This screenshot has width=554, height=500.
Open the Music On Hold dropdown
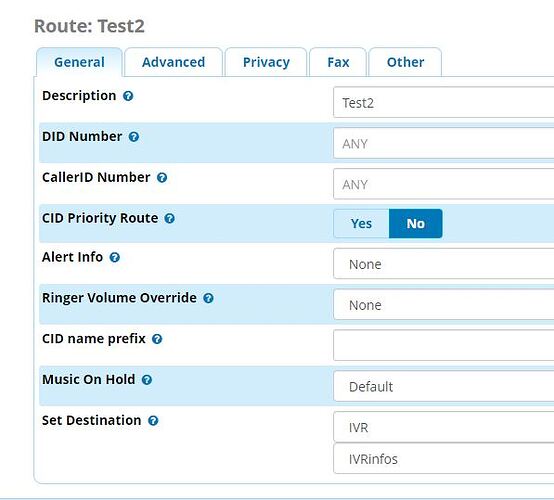click(x=443, y=386)
